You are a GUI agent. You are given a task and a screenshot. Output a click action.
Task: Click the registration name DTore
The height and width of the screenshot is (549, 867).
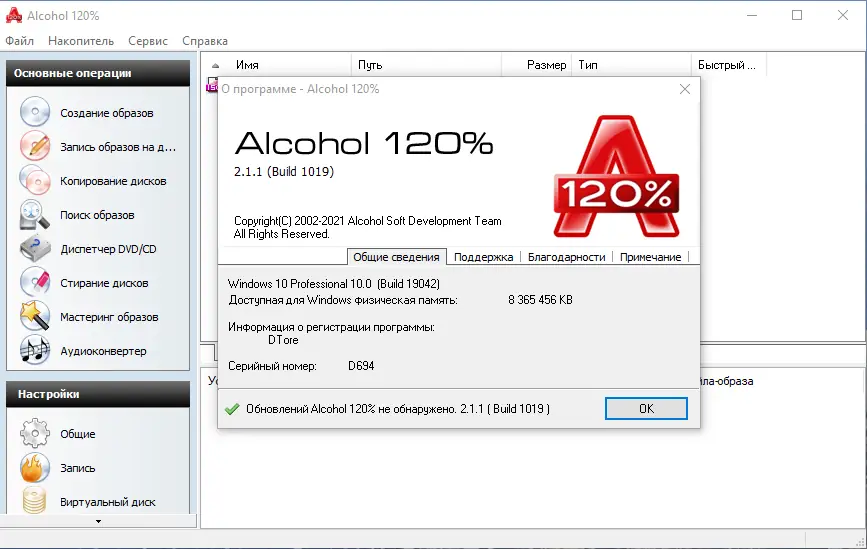[283, 340]
